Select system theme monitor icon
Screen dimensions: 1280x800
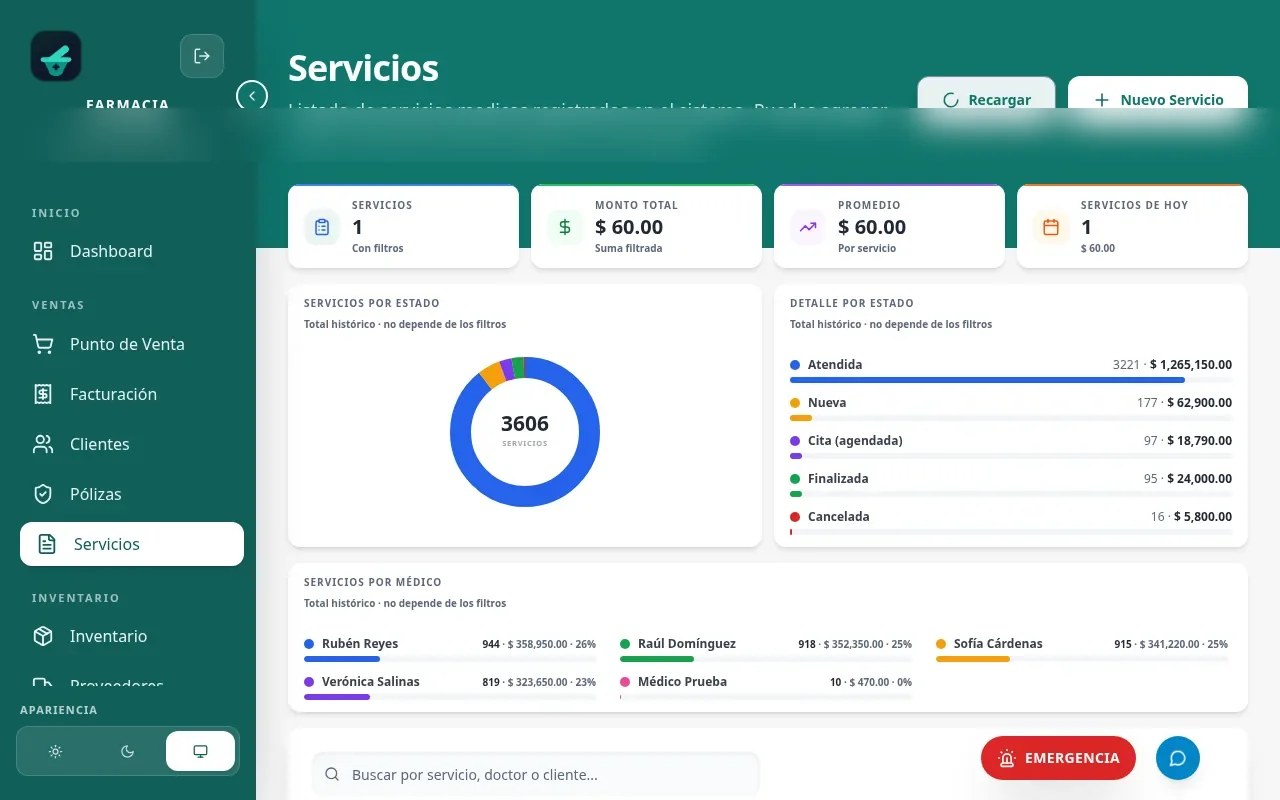200,751
